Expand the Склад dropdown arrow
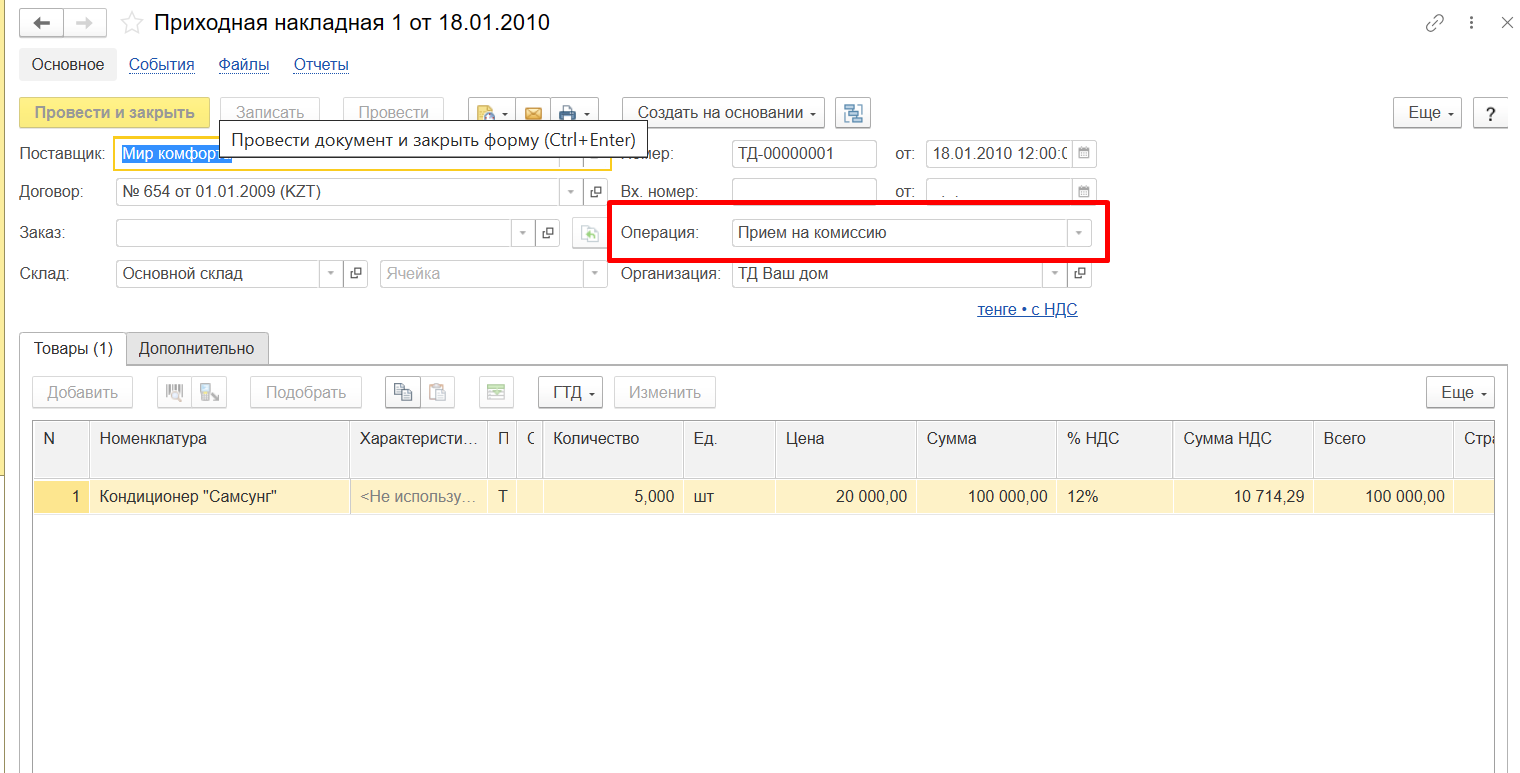The image size is (1520, 773). (x=331, y=274)
